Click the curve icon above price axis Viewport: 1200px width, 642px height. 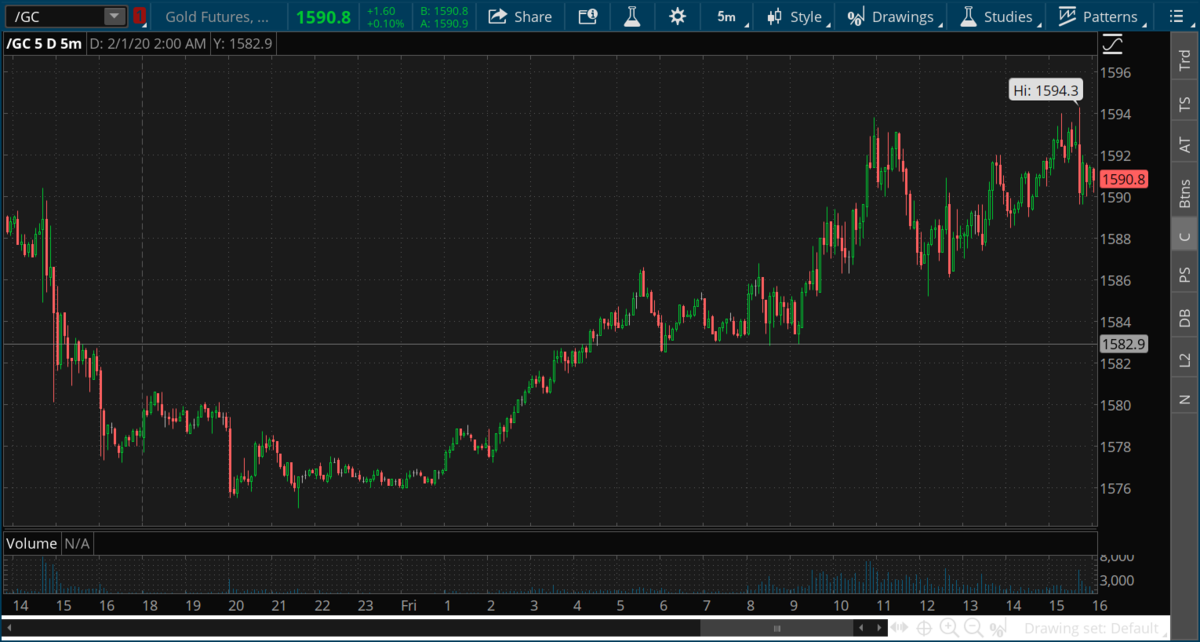pyautogui.click(x=1112, y=44)
